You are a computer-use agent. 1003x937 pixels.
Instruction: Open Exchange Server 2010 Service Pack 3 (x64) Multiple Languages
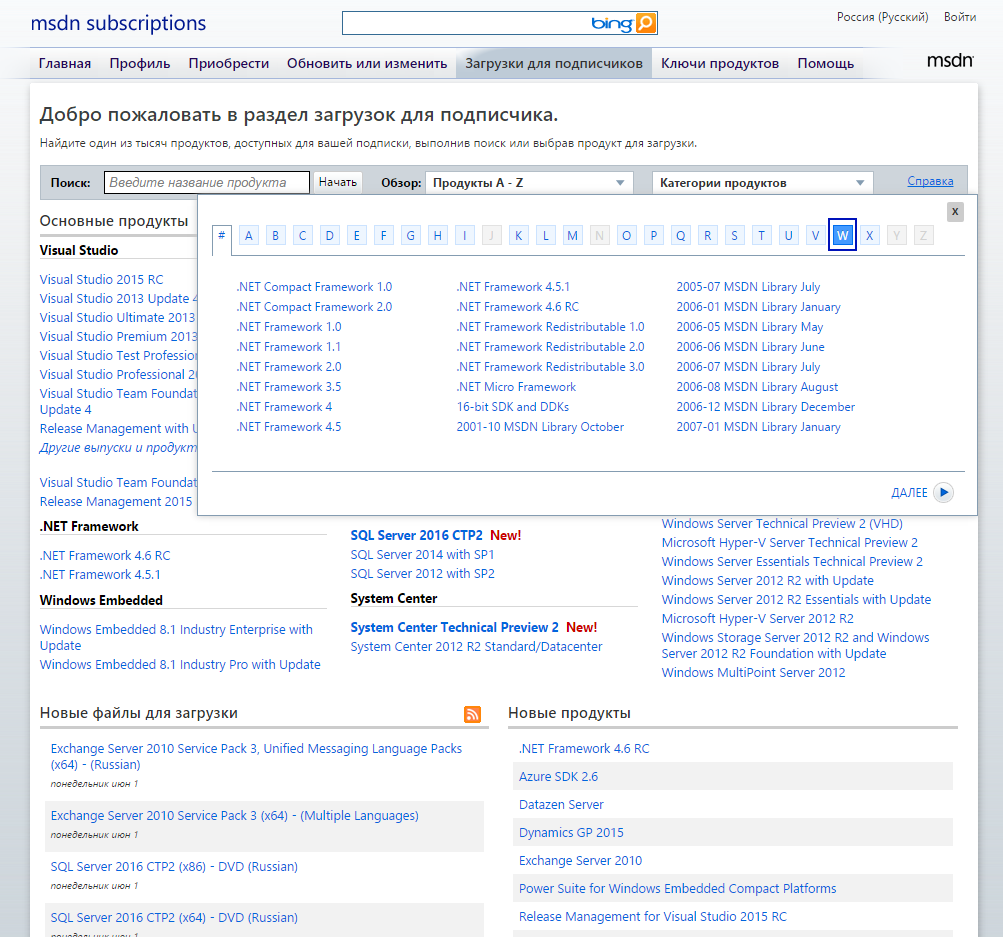[x=235, y=815]
